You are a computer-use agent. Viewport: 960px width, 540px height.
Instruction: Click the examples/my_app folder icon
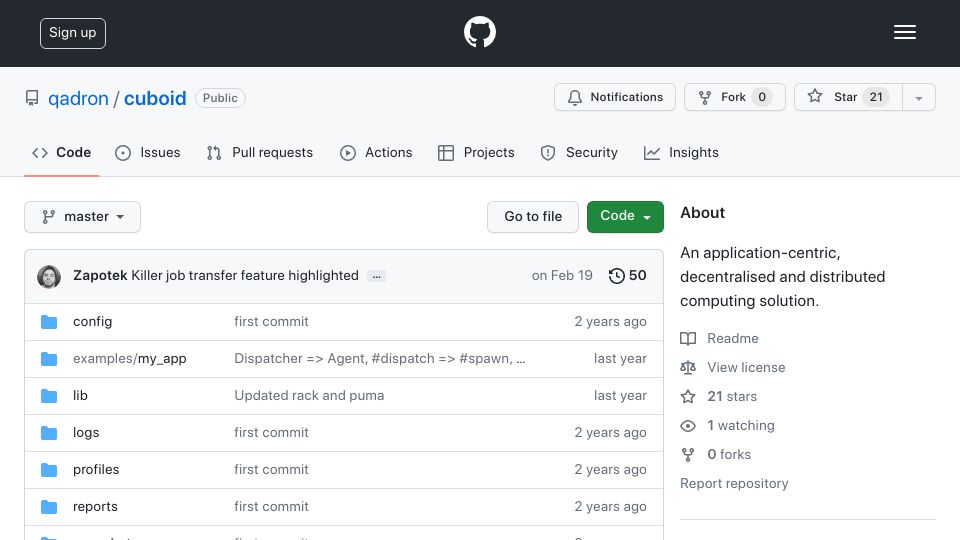click(x=49, y=359)
